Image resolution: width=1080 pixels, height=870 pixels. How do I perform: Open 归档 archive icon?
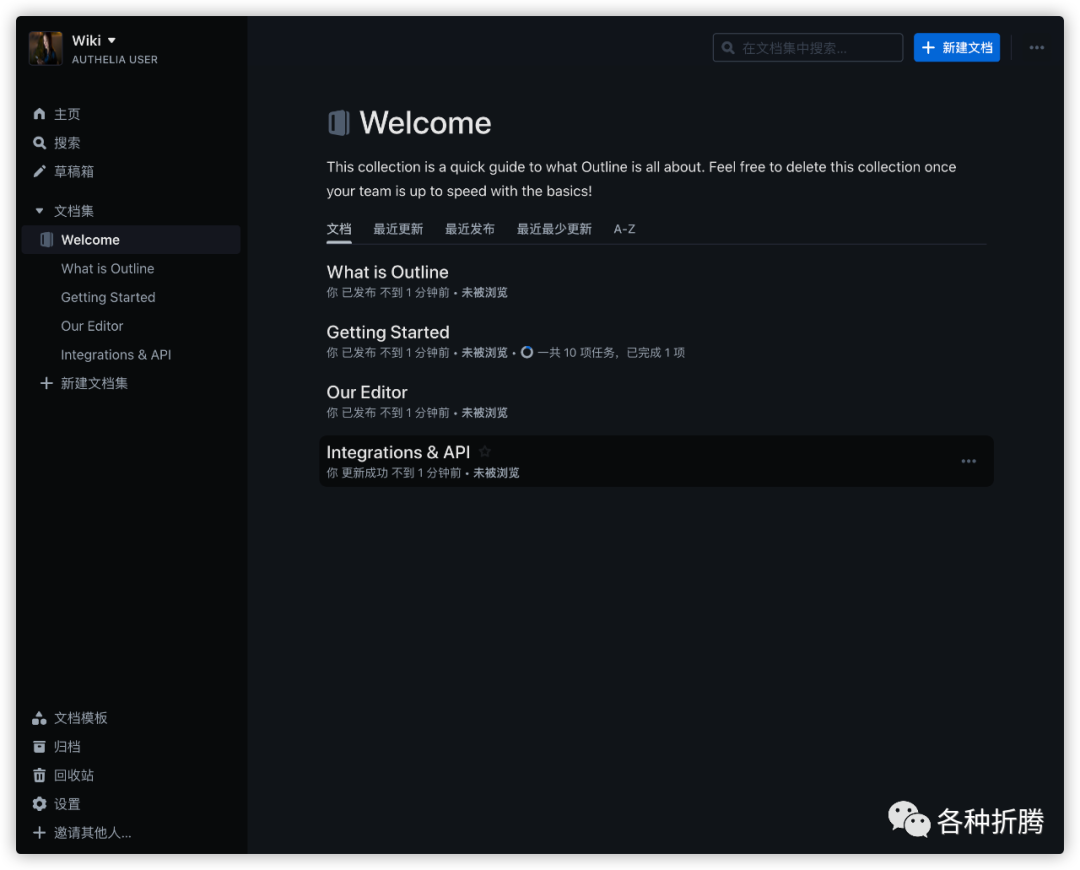click(x=39, y=747)
